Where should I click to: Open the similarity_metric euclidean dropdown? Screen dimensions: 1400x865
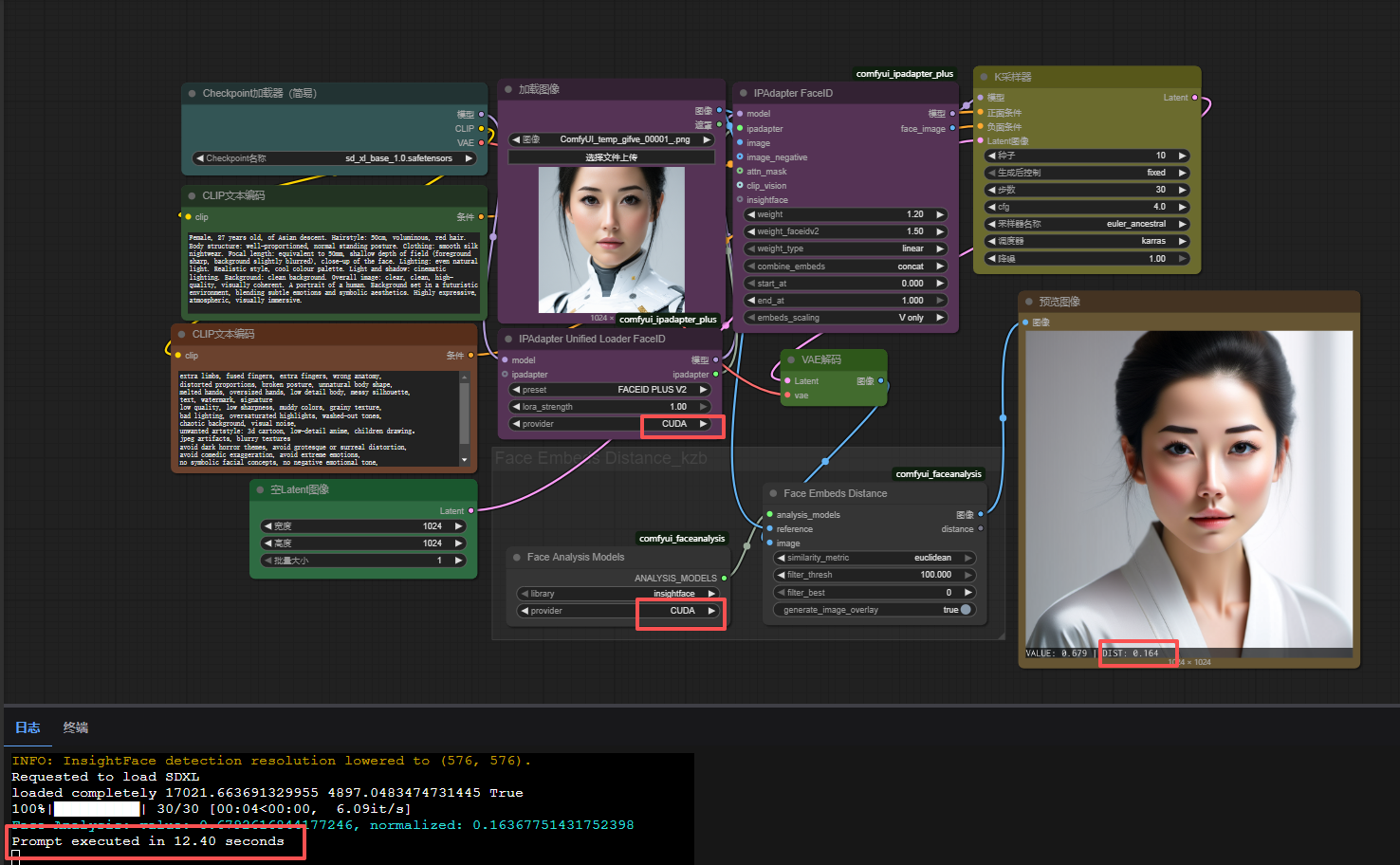pos(873,558)
